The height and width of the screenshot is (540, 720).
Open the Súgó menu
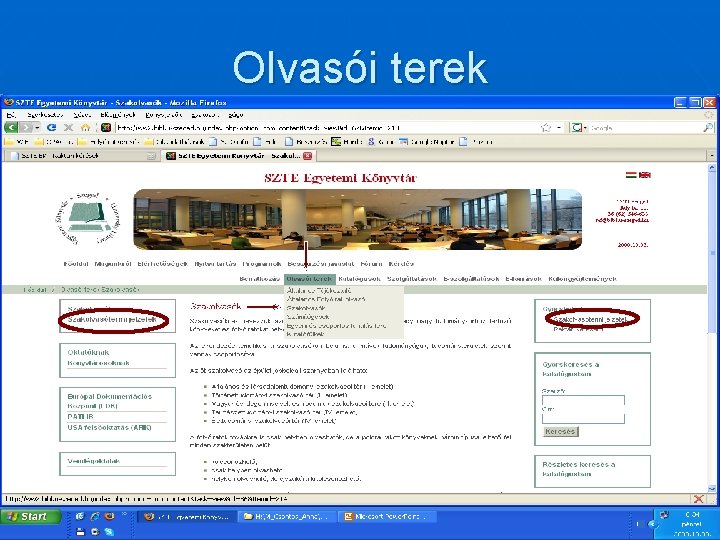pyautogui.click(x=236, y=115)
